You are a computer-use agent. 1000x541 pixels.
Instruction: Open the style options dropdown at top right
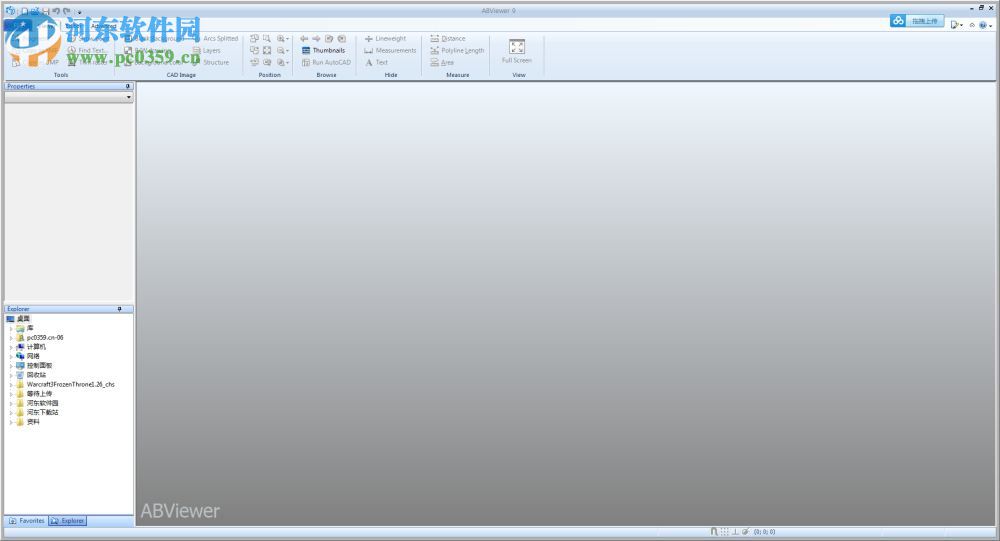pyautogui.click(x=957, y=25)
